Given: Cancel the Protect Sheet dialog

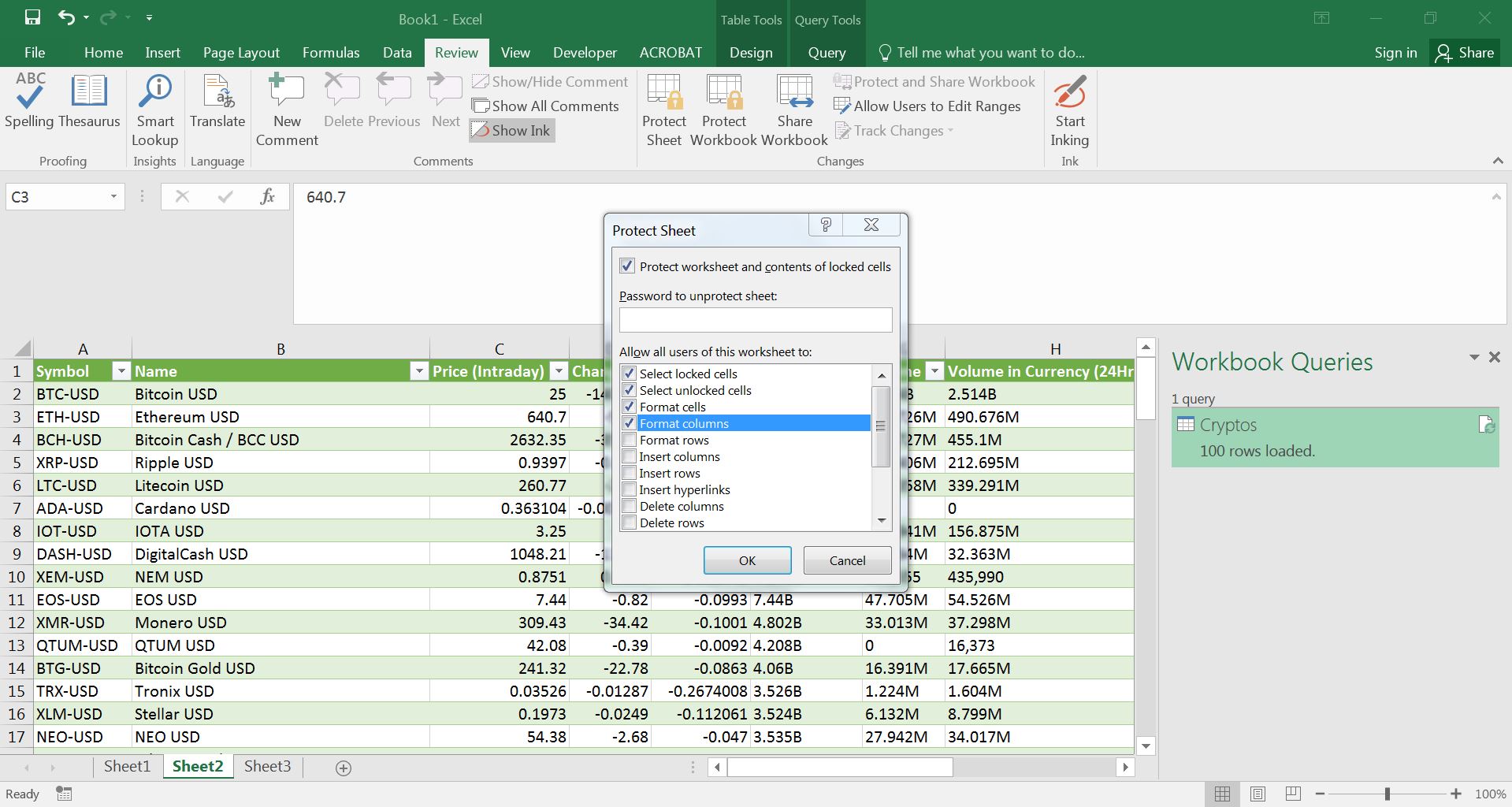Looking at the screenshot, I should coord(847,560).
